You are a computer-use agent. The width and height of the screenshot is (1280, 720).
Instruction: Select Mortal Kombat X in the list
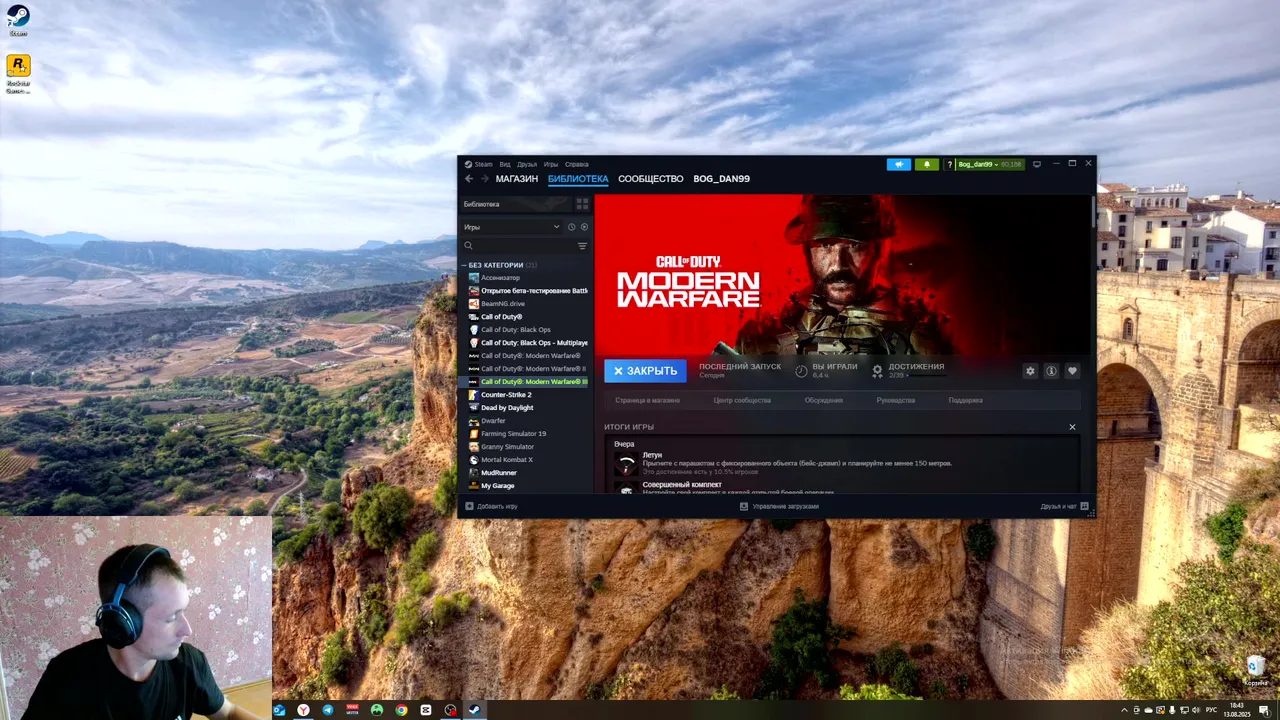coord(527,460)
